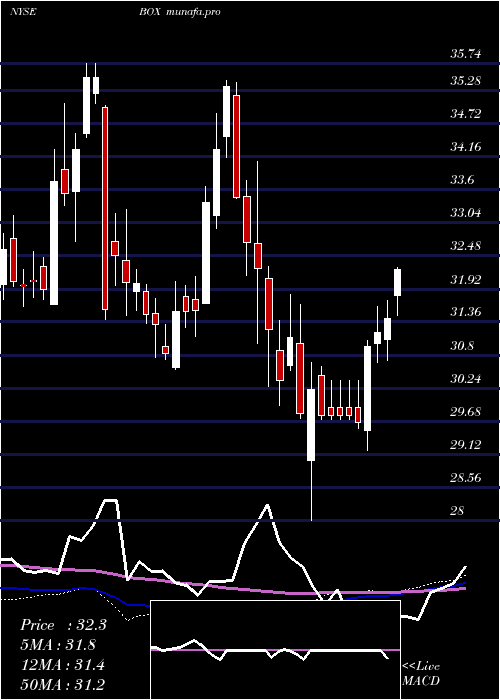
Task: Click the 33.04 price level label
Action: tap(466, 212)
